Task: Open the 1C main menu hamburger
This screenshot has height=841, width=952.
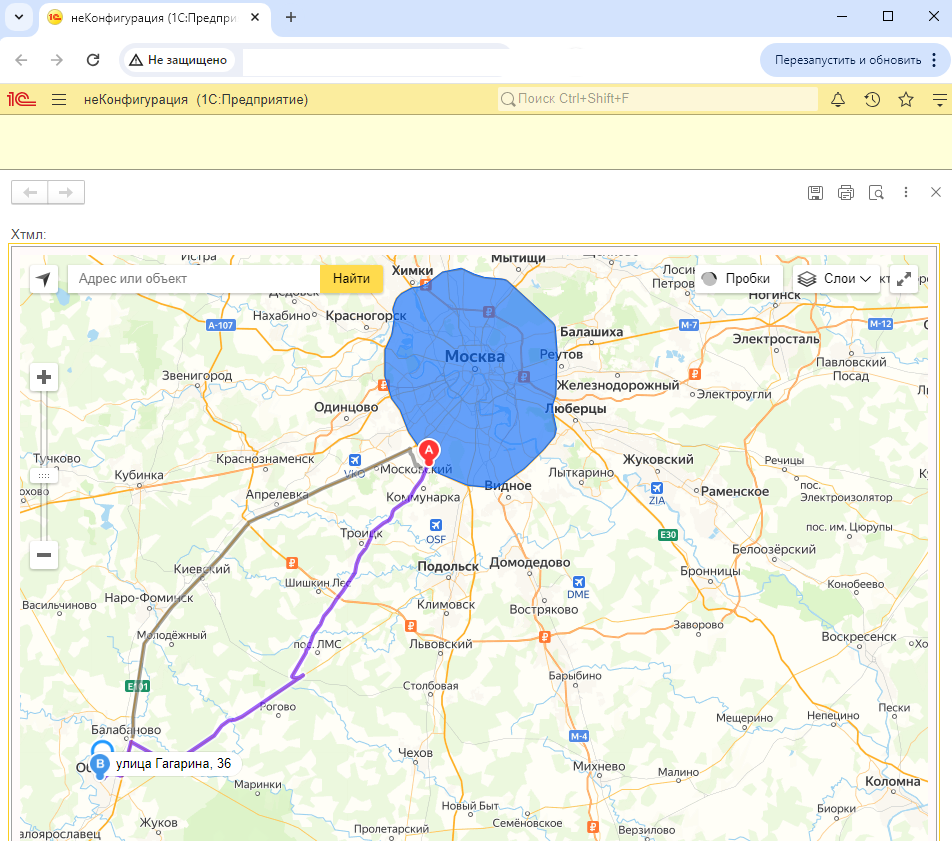Action: (x=59, y=100)
